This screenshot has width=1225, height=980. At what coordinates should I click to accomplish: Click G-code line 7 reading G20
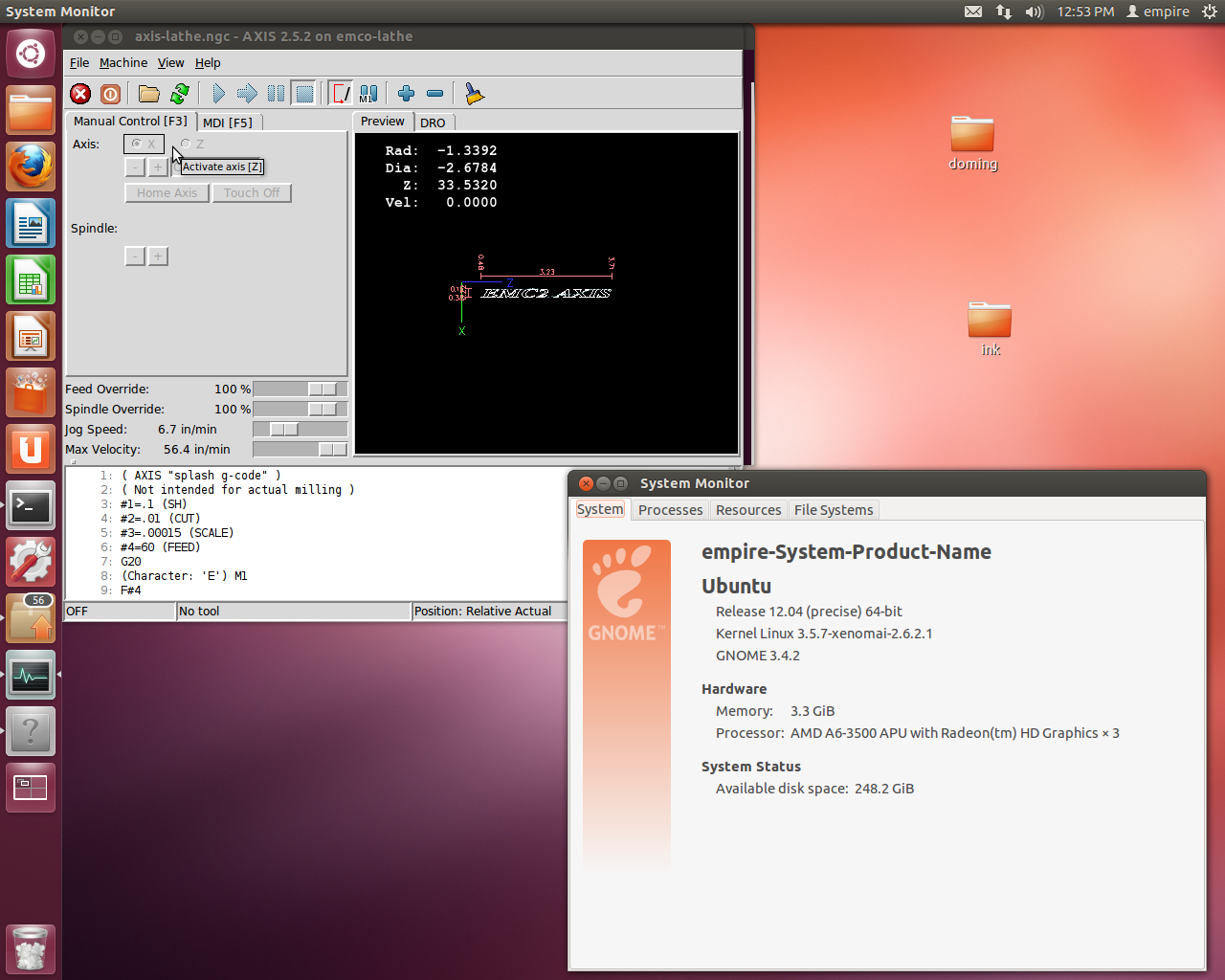click(x=131, y=562)
